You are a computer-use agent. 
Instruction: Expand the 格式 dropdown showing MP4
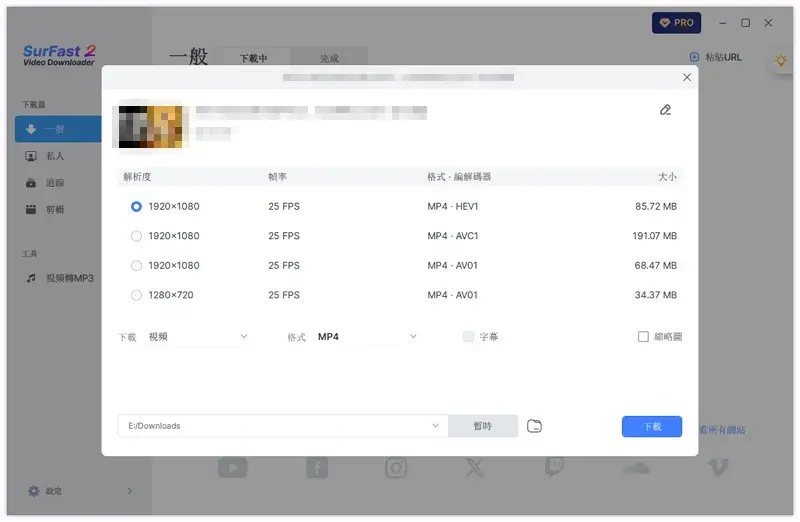tap(366, 337)
